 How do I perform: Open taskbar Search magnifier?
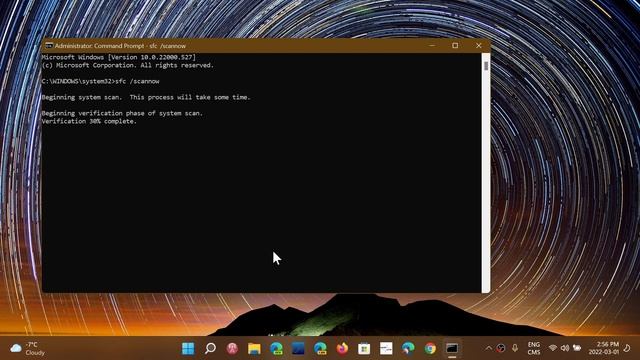[x=210, y=349]
